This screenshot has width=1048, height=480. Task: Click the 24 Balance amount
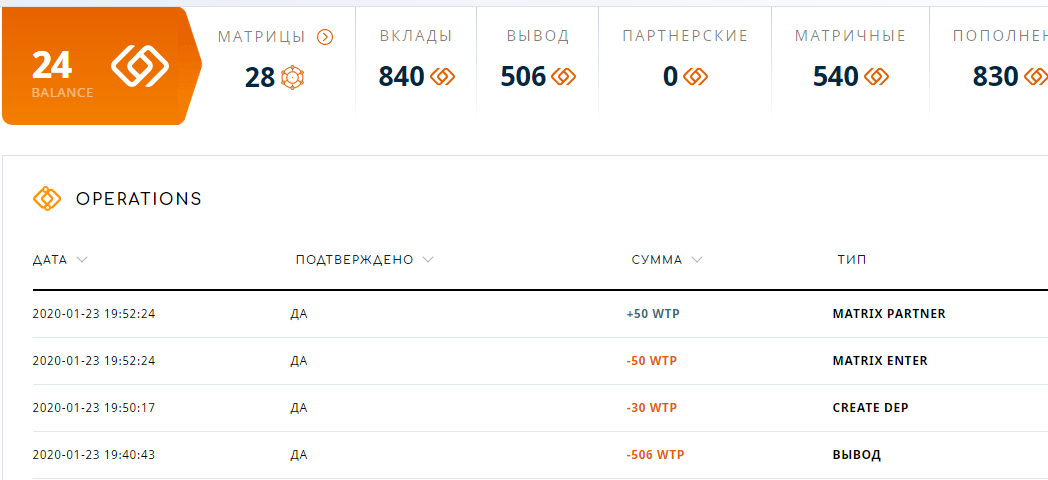52,66
